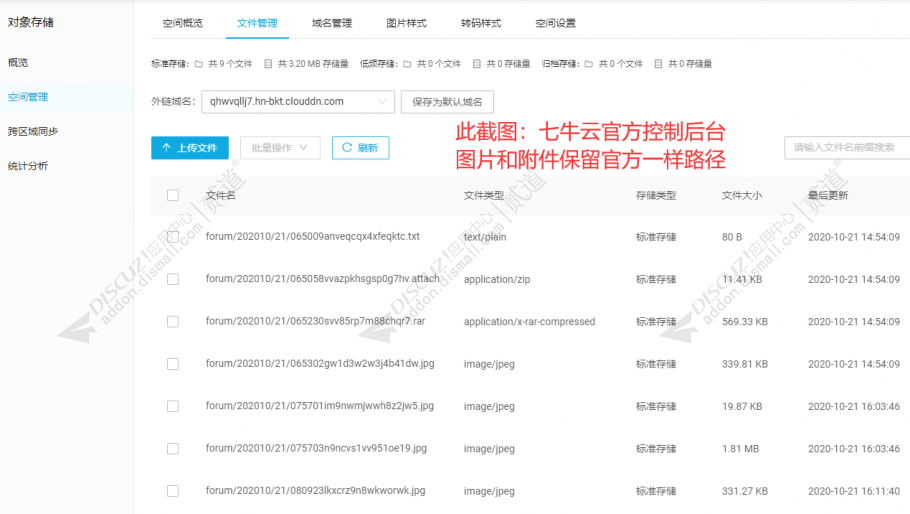Click 保存为默认域名 button
Viewport: 910px width, 514px height.
[x=447, y=102]
